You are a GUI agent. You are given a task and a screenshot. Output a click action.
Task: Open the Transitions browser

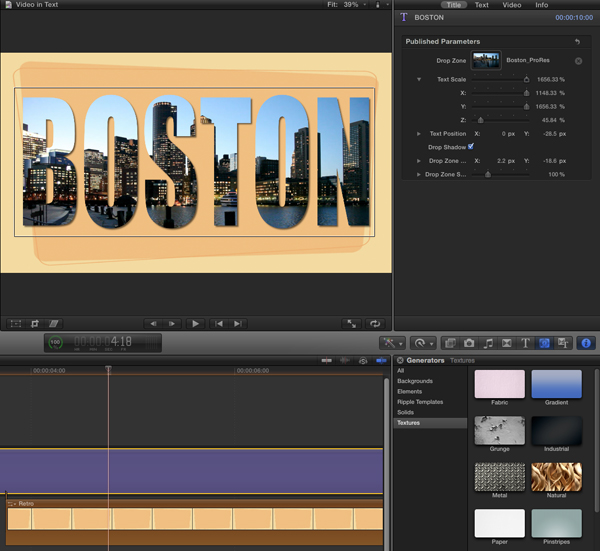point(507,343)
